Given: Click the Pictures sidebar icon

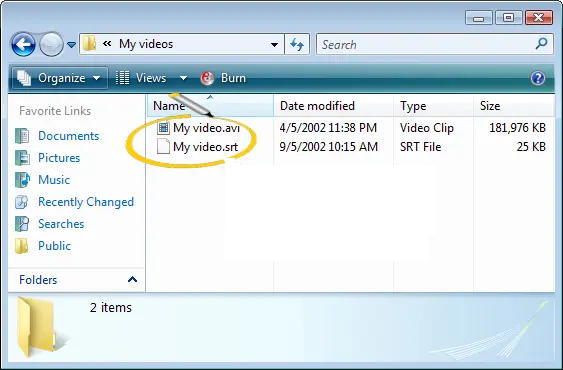Looking at the screenshot, I should pos(22,158).
